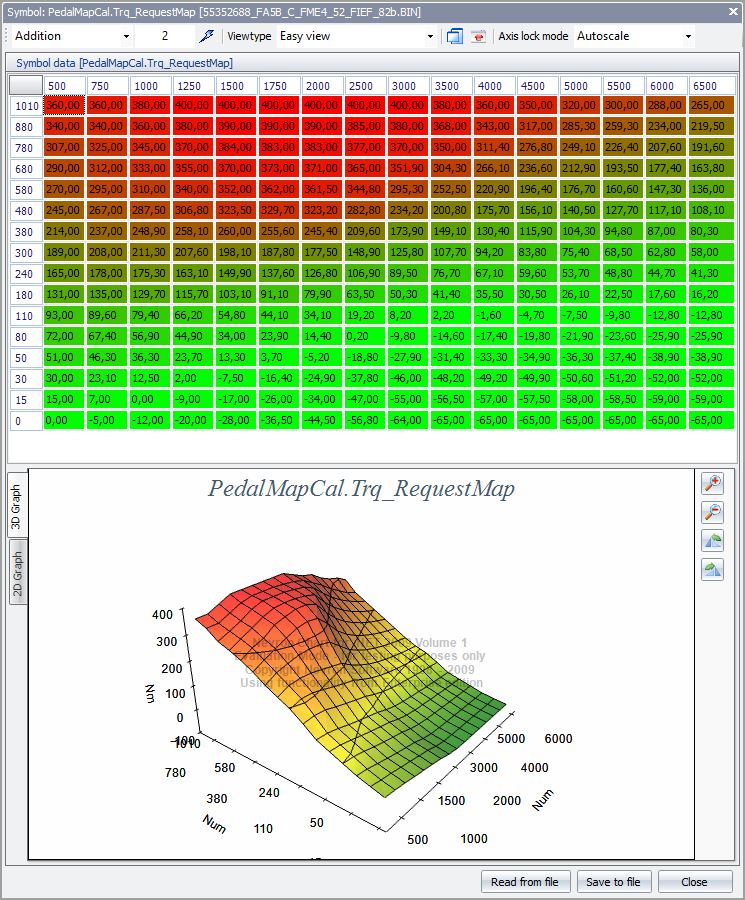Select cell 329,70 in row 480
The width and height of the screenshot is (745, 900).
(x=280, y=211)
